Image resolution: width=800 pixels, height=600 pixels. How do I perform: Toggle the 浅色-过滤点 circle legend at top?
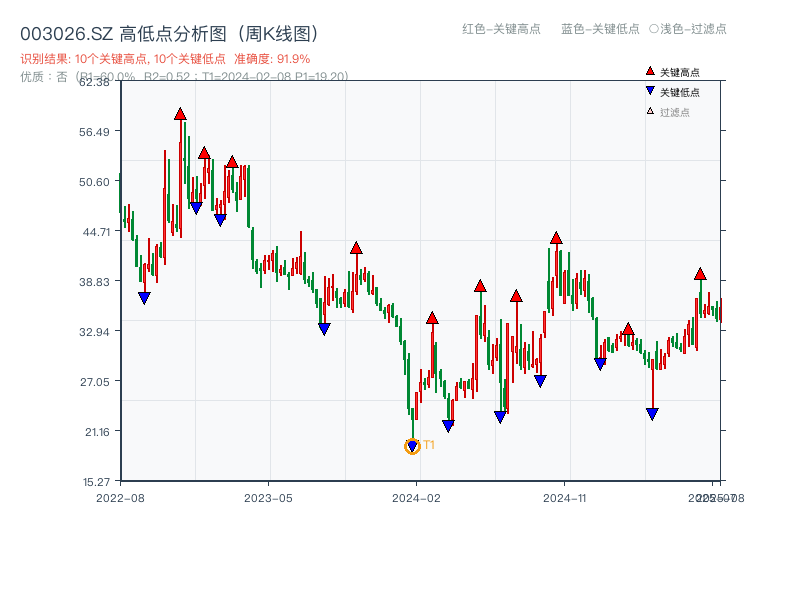688,29
